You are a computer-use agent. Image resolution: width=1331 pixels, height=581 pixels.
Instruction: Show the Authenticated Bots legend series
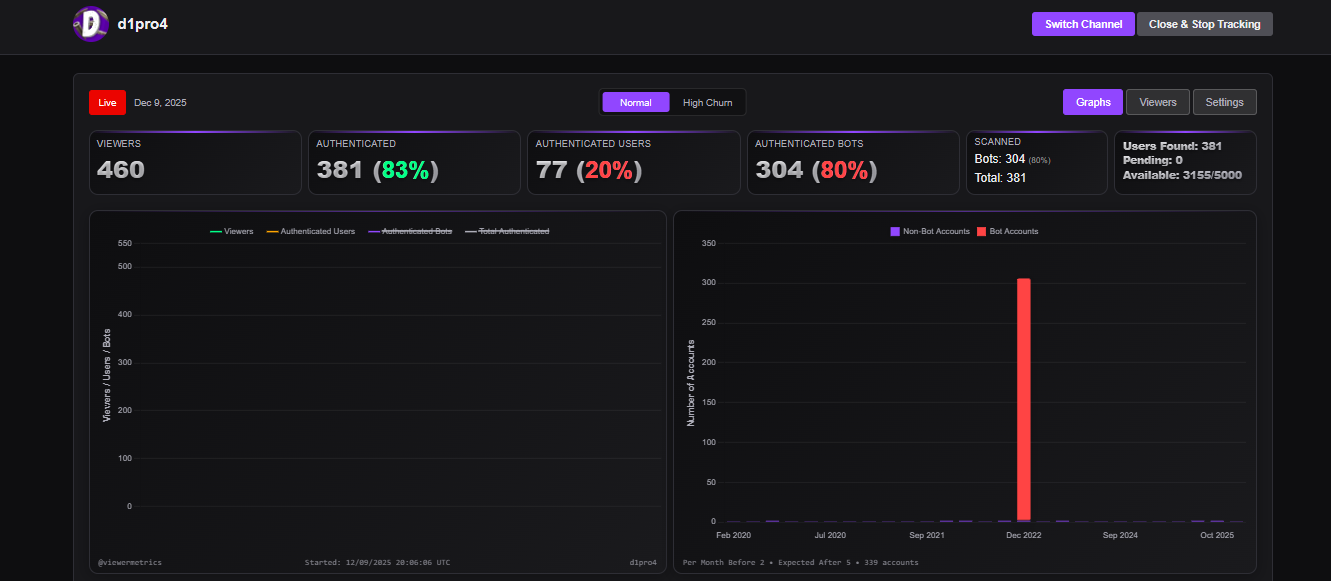point(409,231)
